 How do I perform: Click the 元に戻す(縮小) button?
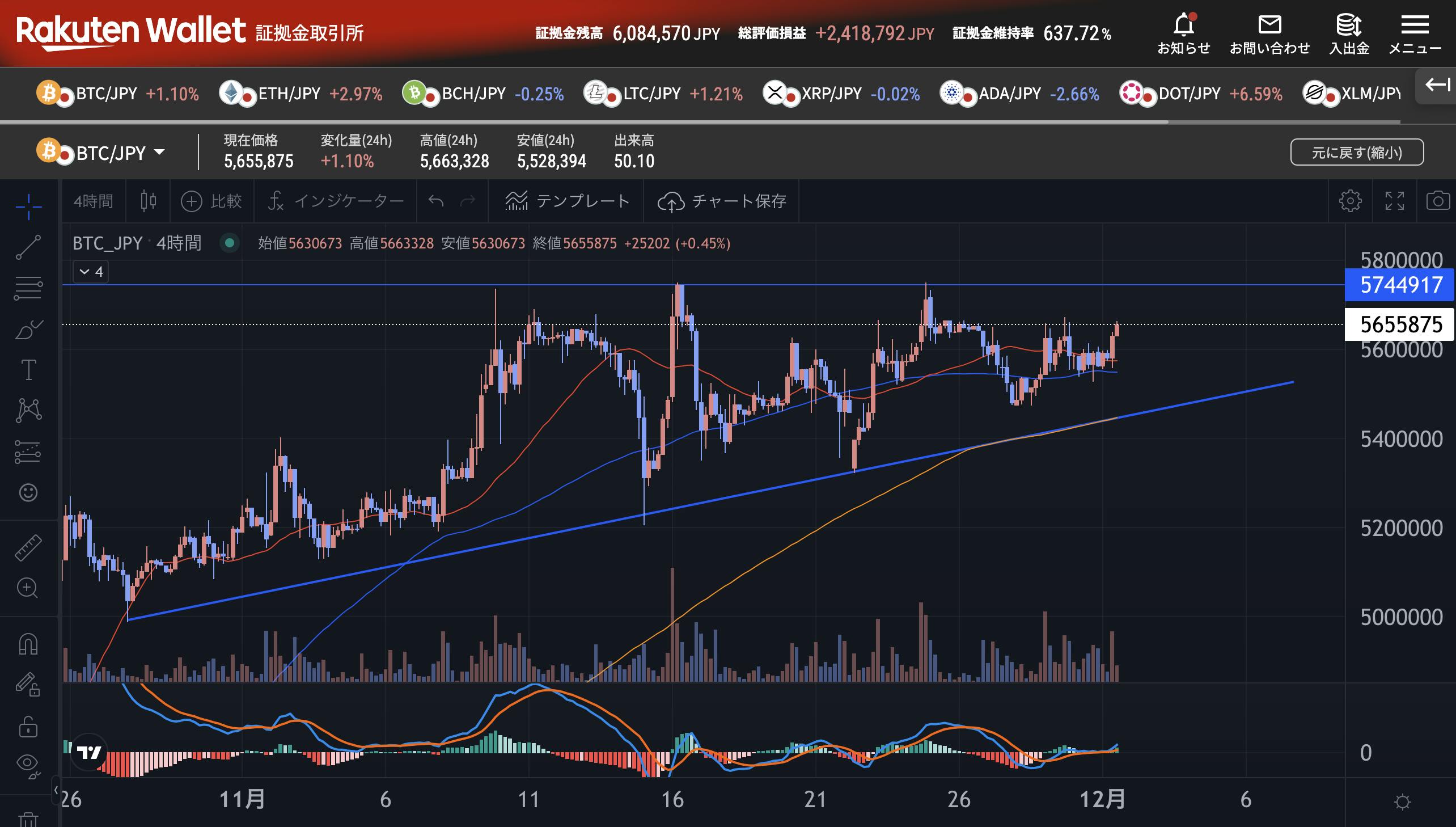pos(1357,152)
